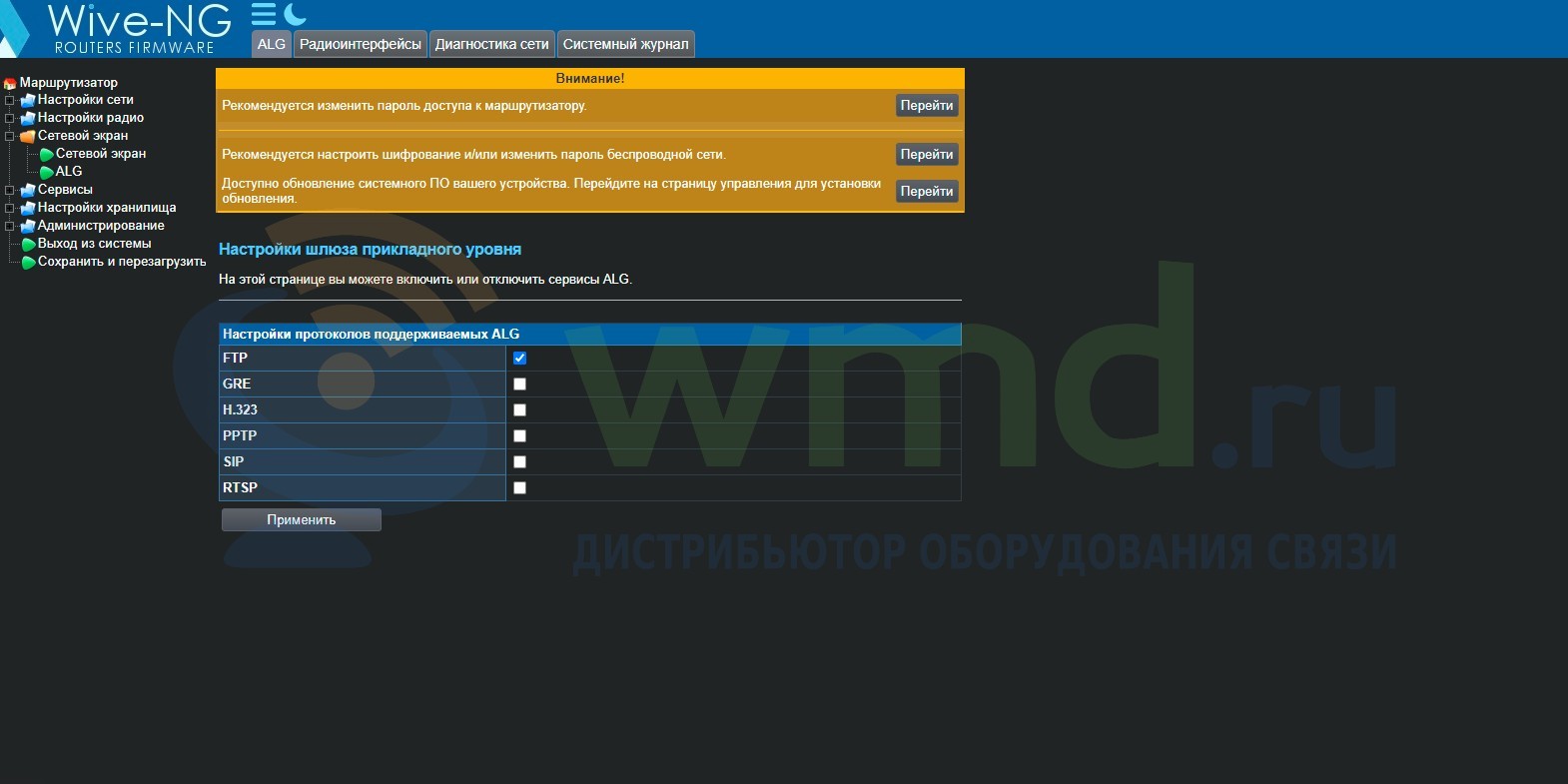Click green icon beside Сохранить и перезагрузить
The height and width of the screenshot is (784, 1568).
pyautogui.click(x=28, y=262)
